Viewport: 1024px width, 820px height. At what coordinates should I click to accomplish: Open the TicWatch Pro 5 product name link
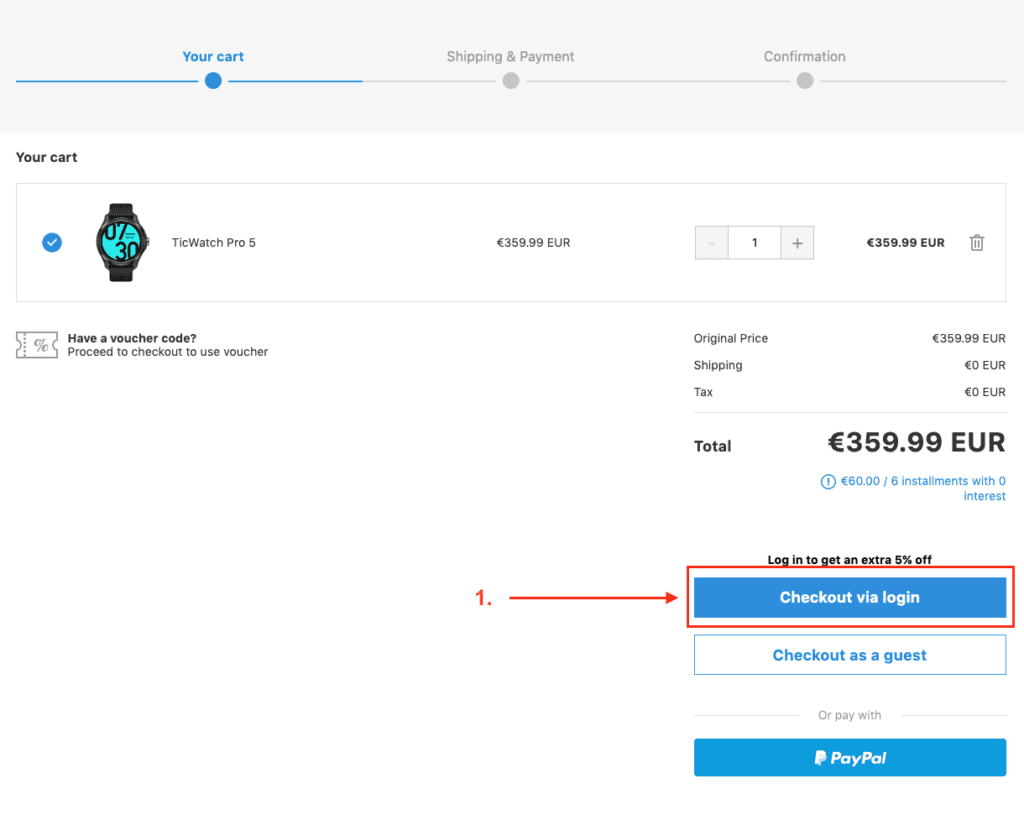(x=214, y=242)
